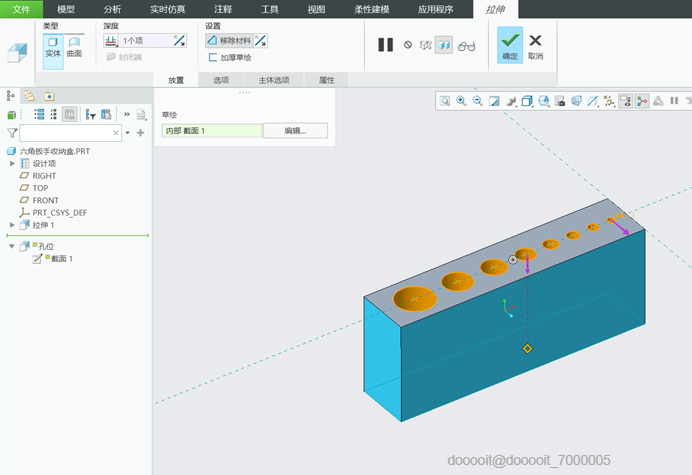This screenshot has height=475, width=692.
Task: Collapse the 孔位 feature node
Action: 12,246
